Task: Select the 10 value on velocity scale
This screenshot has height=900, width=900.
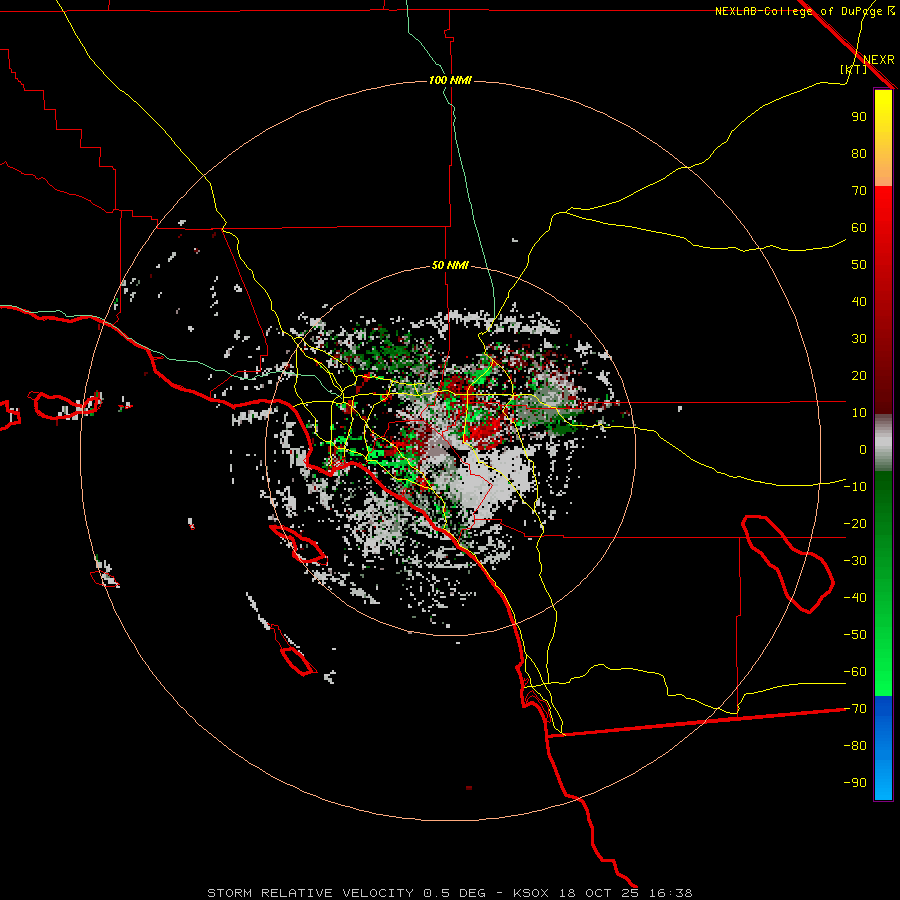Action: point(859,413)
